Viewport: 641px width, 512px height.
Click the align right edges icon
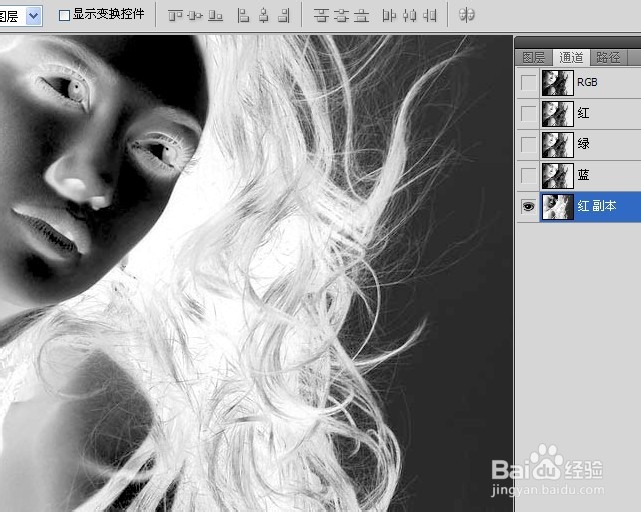click(x=284, y=16)
